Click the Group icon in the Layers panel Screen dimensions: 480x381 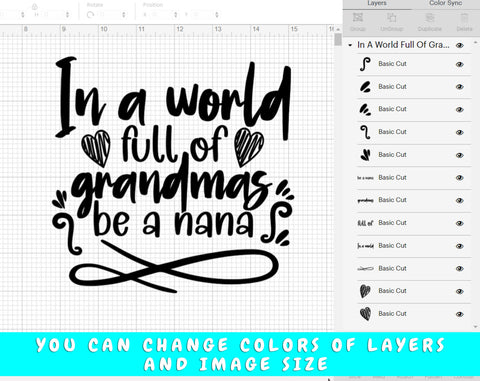pos(358,17)
